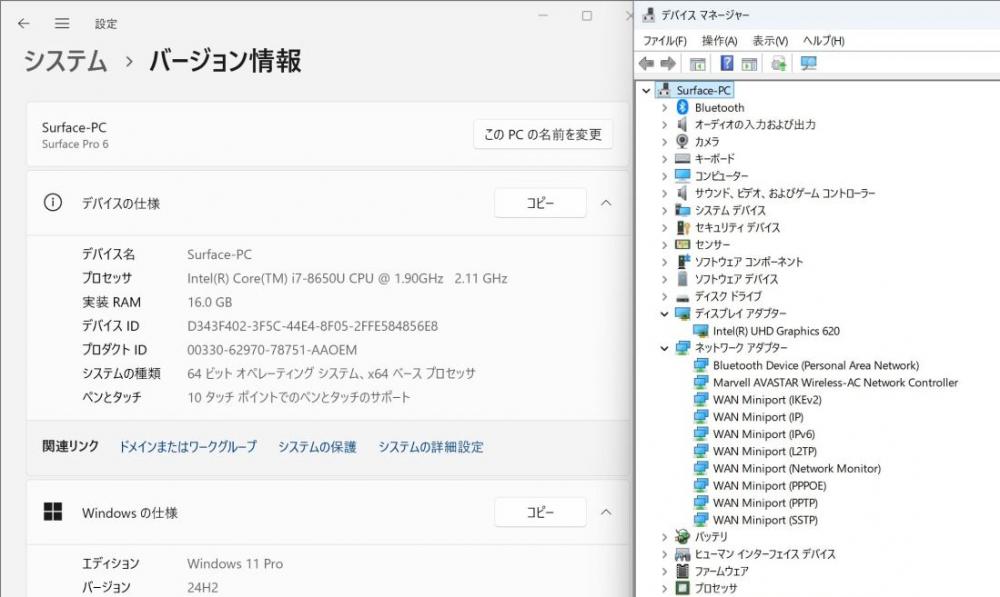Screen dimensions: 1000x597
Task: Collapse the Surface-PC root node
Action: click(646, 91)
